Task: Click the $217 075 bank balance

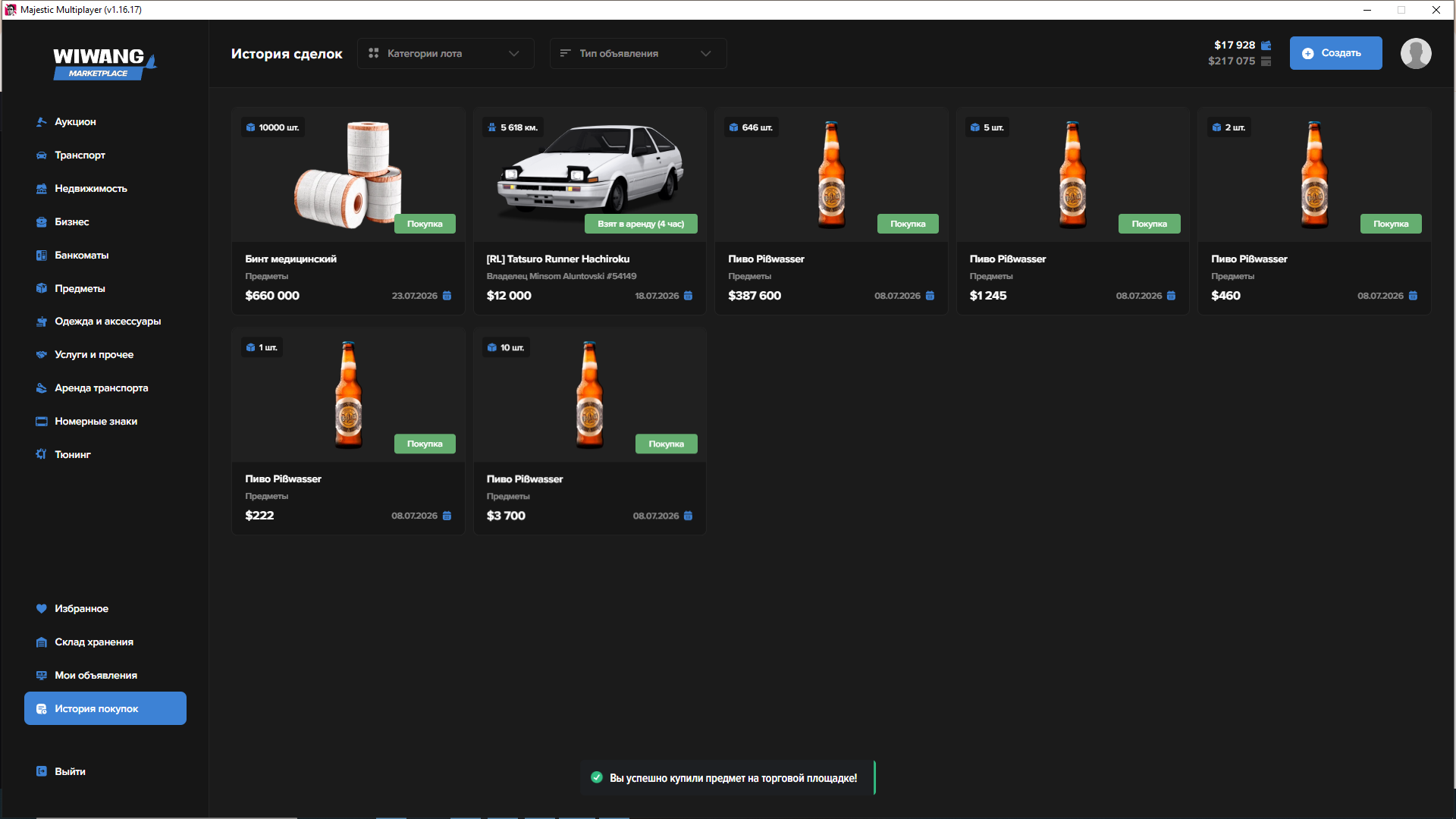Action: (x=1232, y=61)
